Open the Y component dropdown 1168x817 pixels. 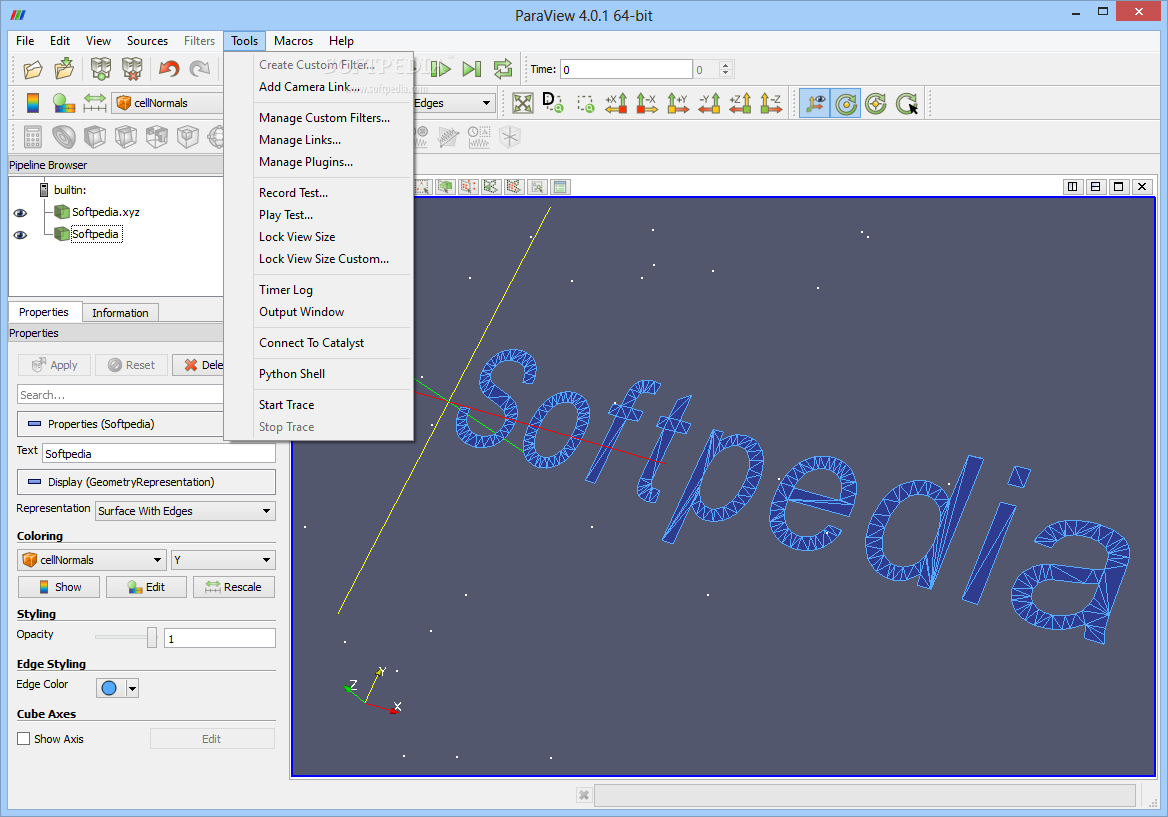[223, 560]
